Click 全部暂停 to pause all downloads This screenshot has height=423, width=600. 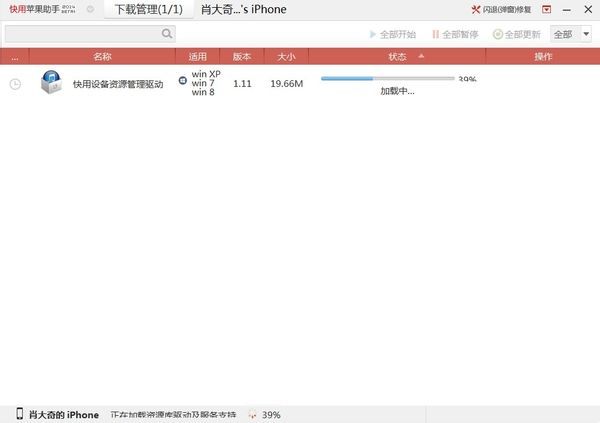455,34
